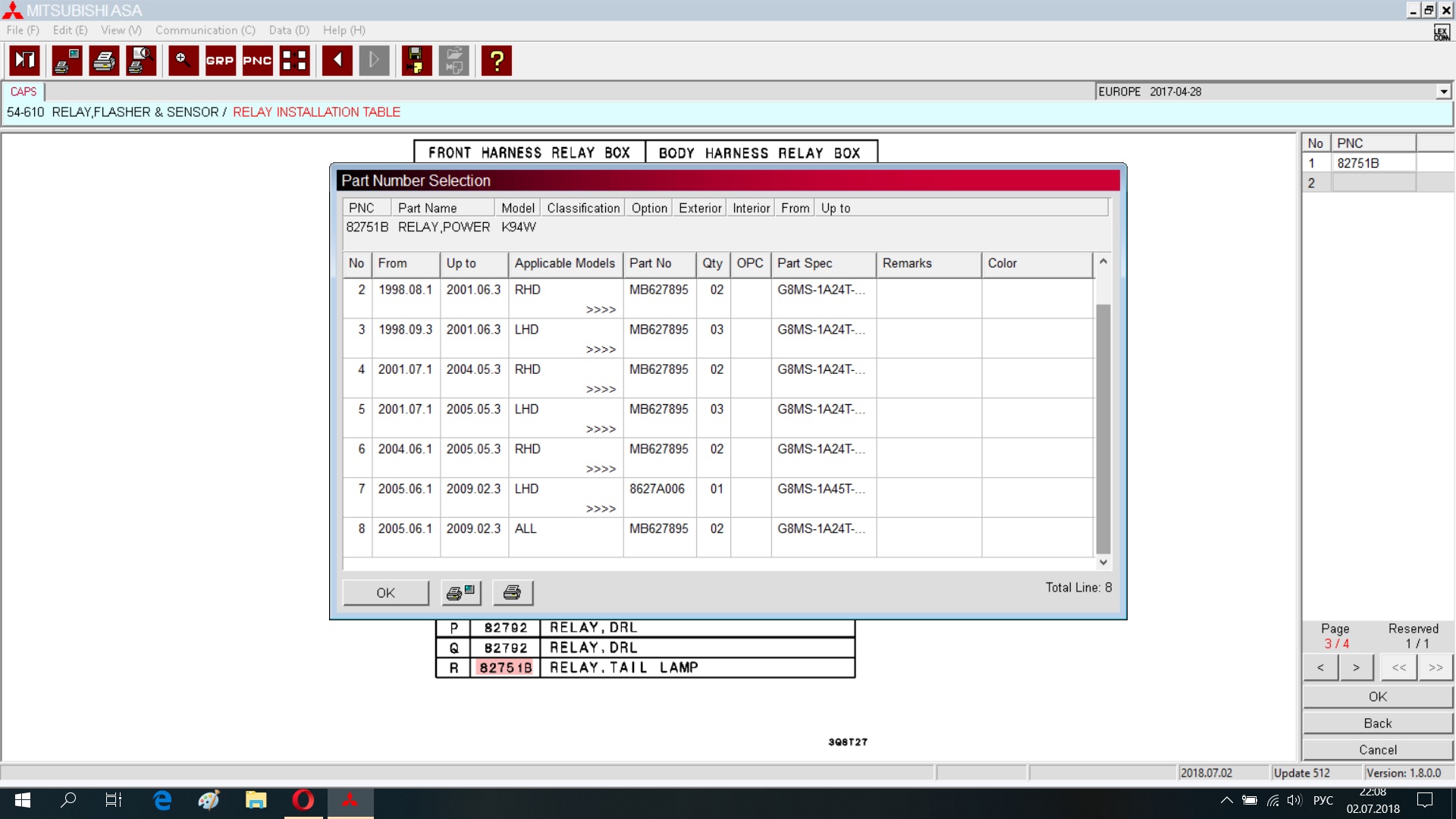Open Opera browser from the taskbar
Screen dimensions: 1456x819
303,800
